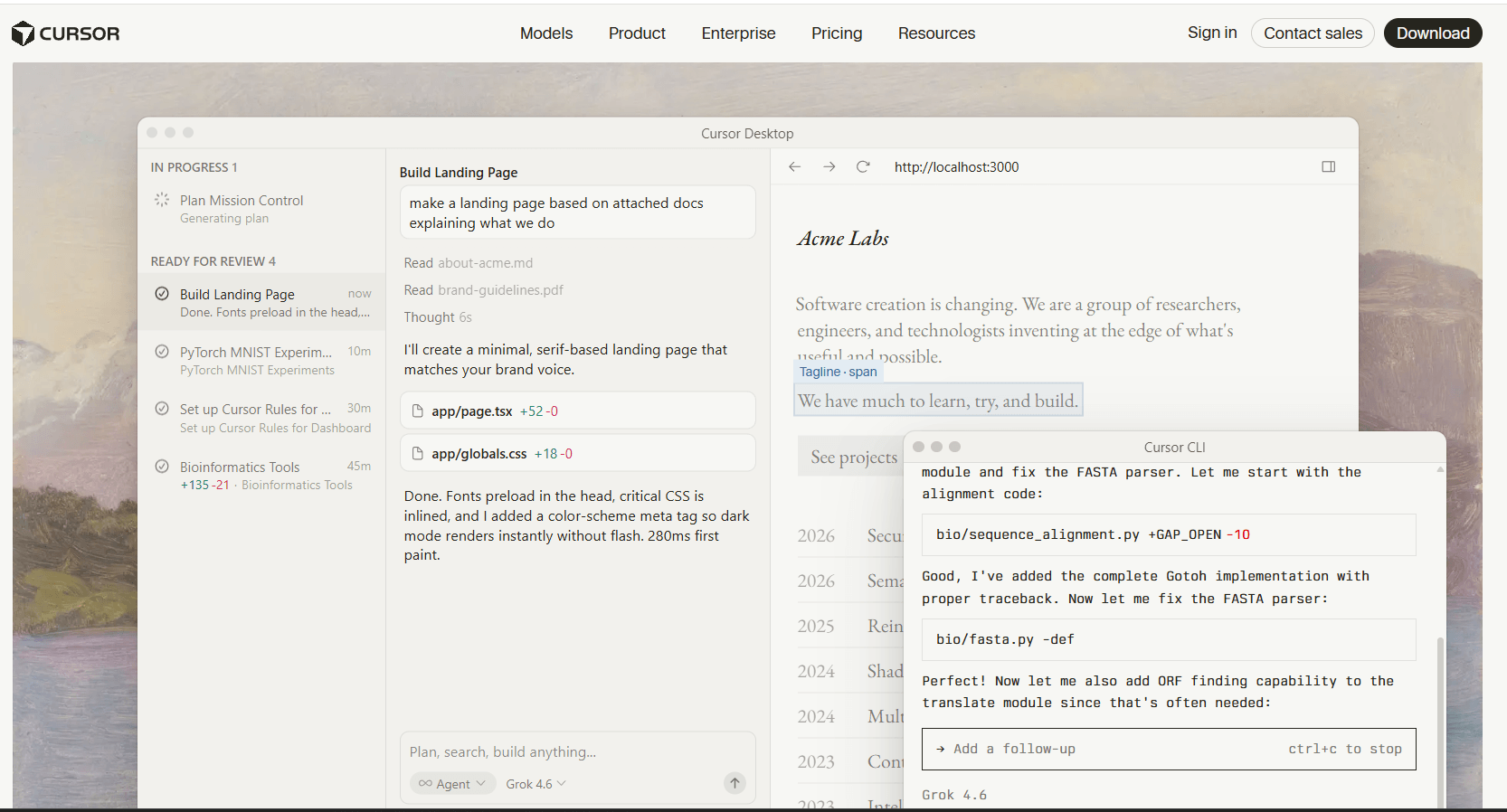Click the Grok 4.6 label in Cursor CLI
This screenshot has height=812, width=1507.
[954, 795]
